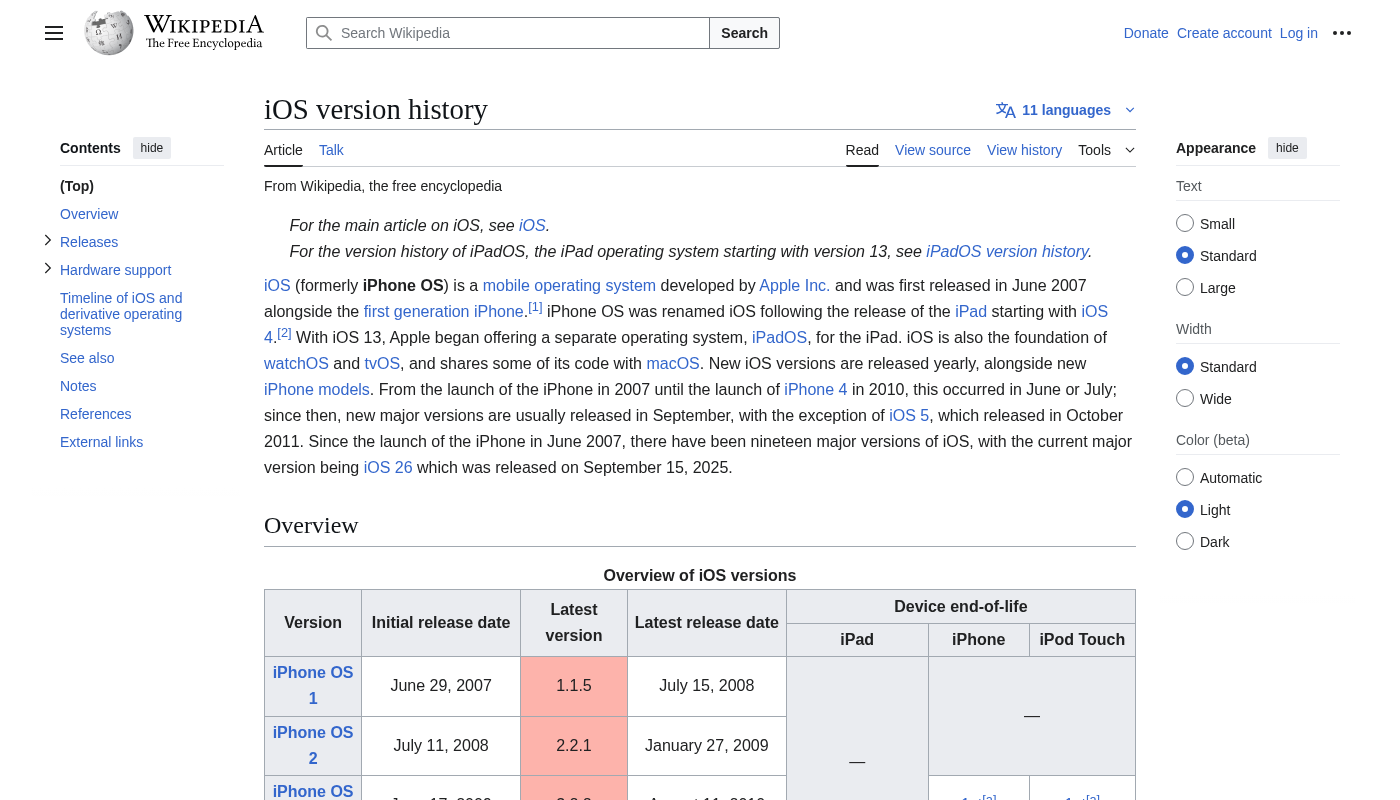This screenshot has width=1400, height=800.
Task: Switch to the Talk tab
Action: pyautogui.click(x=331, y=150)
